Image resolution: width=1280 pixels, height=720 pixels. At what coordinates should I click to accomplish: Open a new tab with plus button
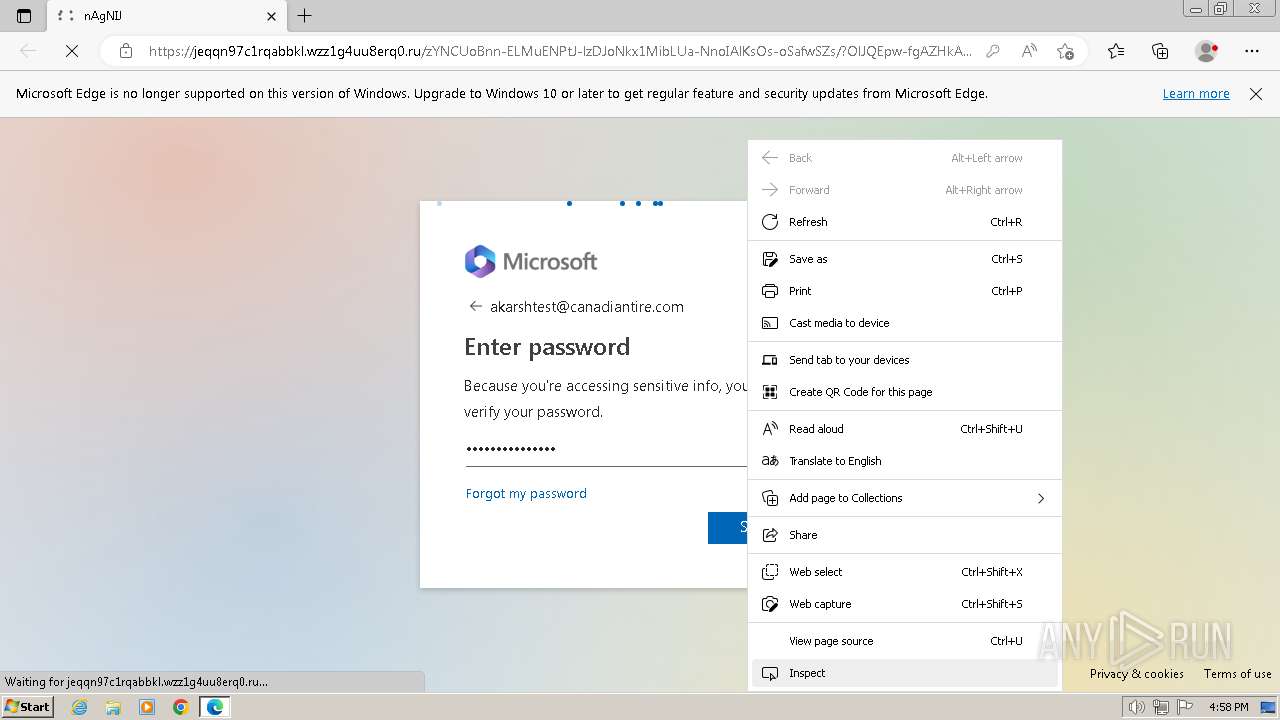[x=305, y=16]
